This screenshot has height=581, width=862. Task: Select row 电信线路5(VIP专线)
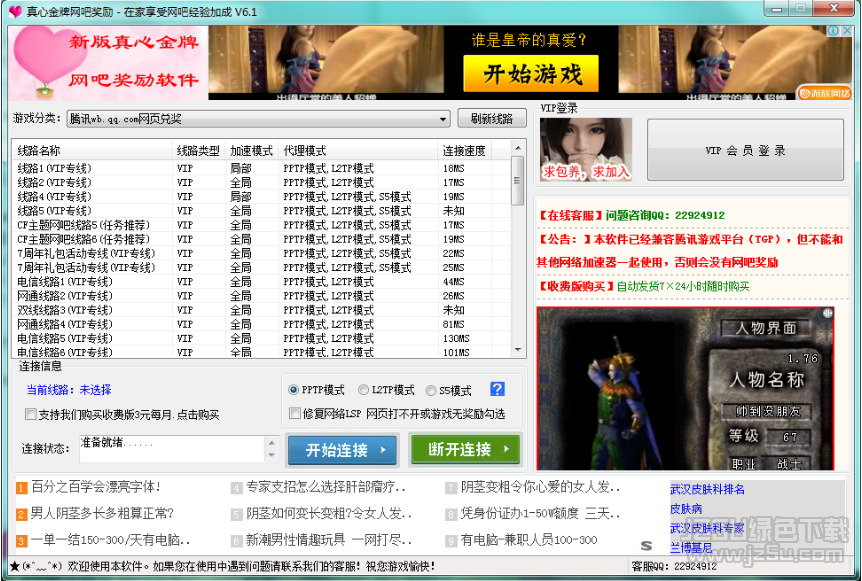click(262, 339)
